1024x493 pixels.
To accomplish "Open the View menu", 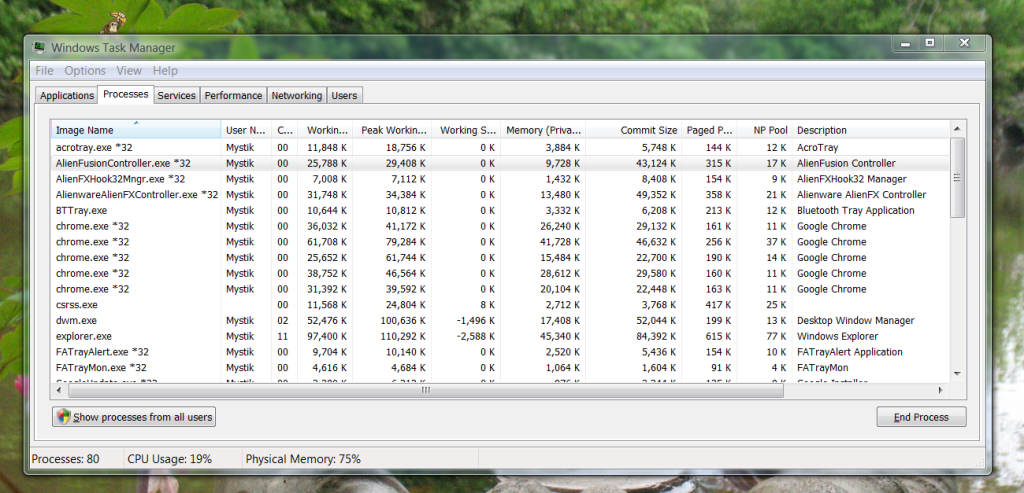I will point(129,71).
